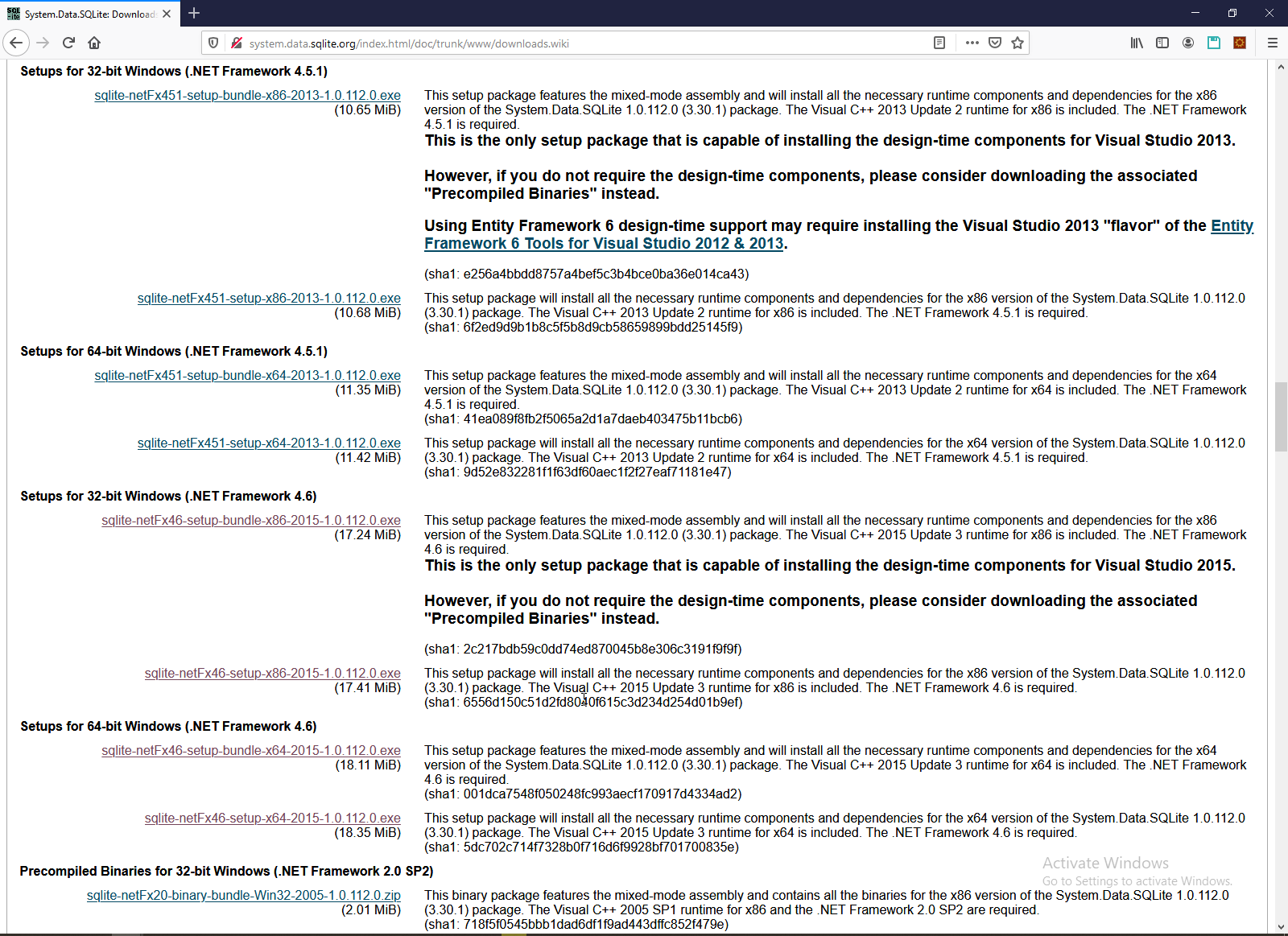Click the '(11.42 MiB)' file size

368,458
